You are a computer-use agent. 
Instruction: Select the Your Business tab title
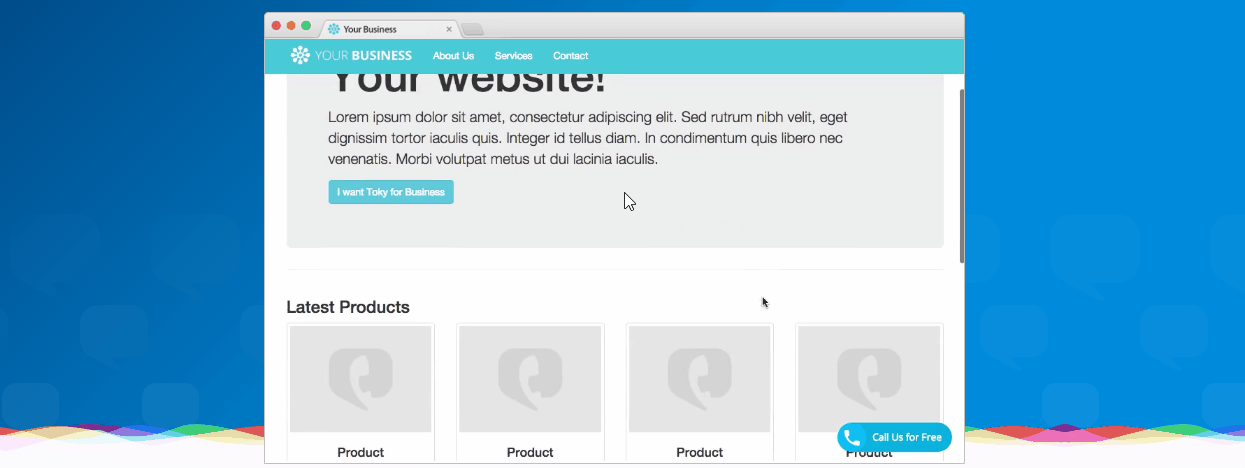pyautogui.click(x=370, y=29)
